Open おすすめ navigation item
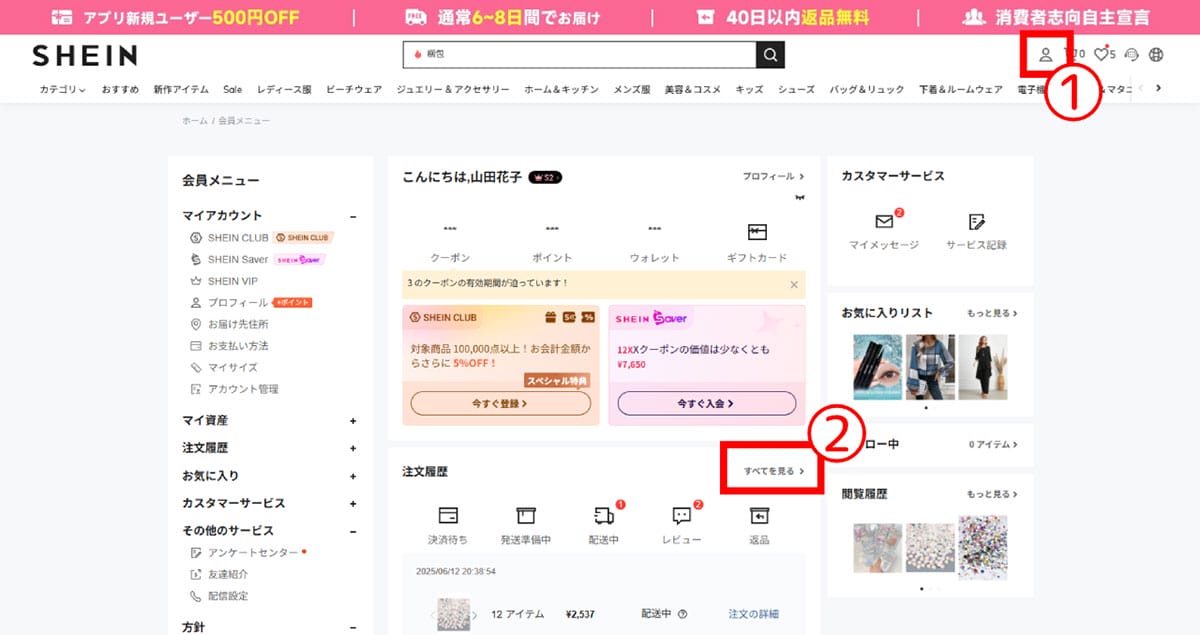1200x635 pixels. coord(120,89)
